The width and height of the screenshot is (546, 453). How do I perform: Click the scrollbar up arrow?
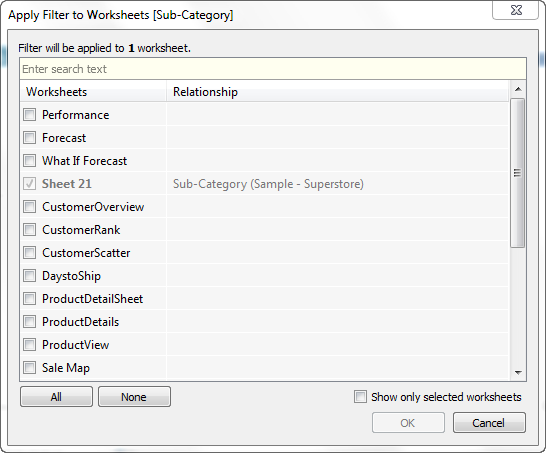[x=518, y=89]
